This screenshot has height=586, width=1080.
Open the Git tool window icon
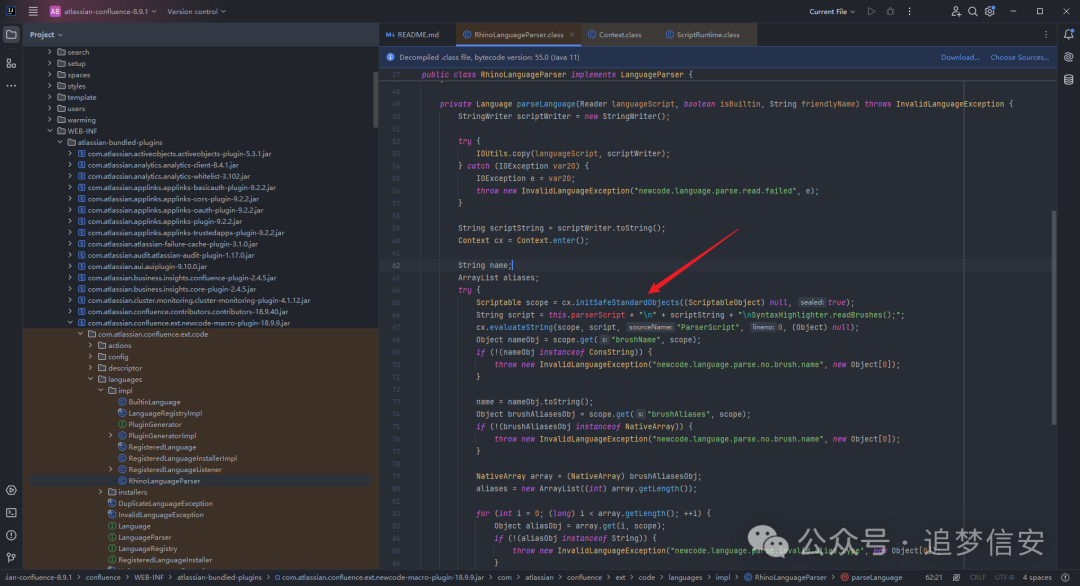(11, 557)
